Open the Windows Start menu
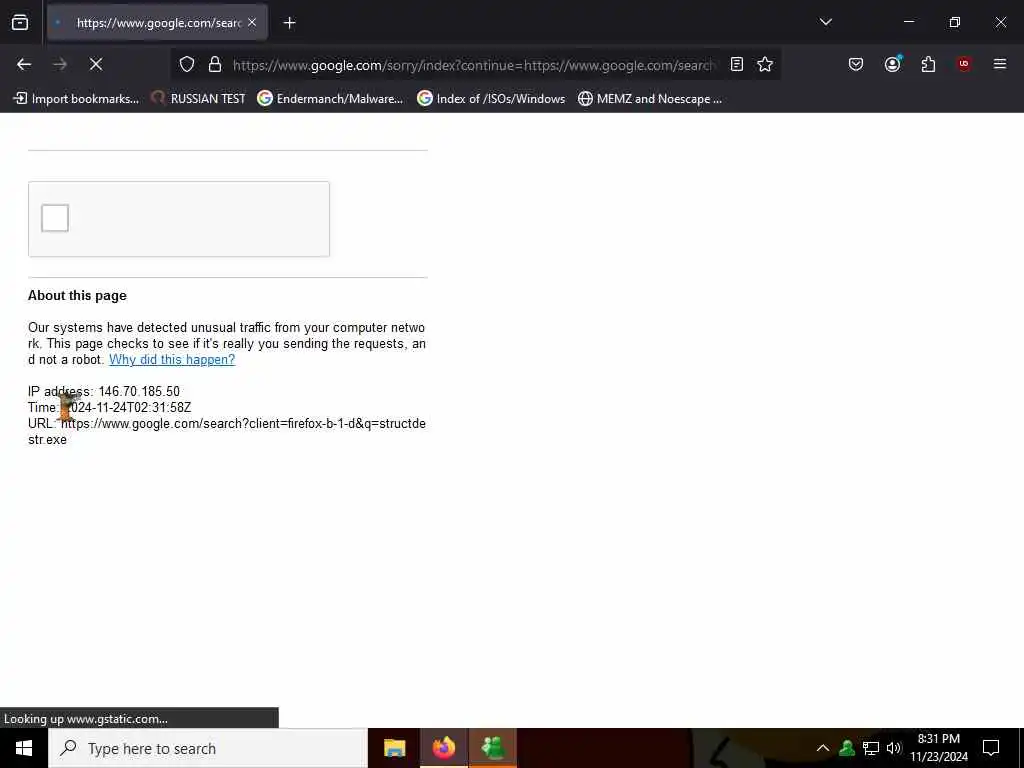Screen dimensions: 1024x768 pos(24,748)
